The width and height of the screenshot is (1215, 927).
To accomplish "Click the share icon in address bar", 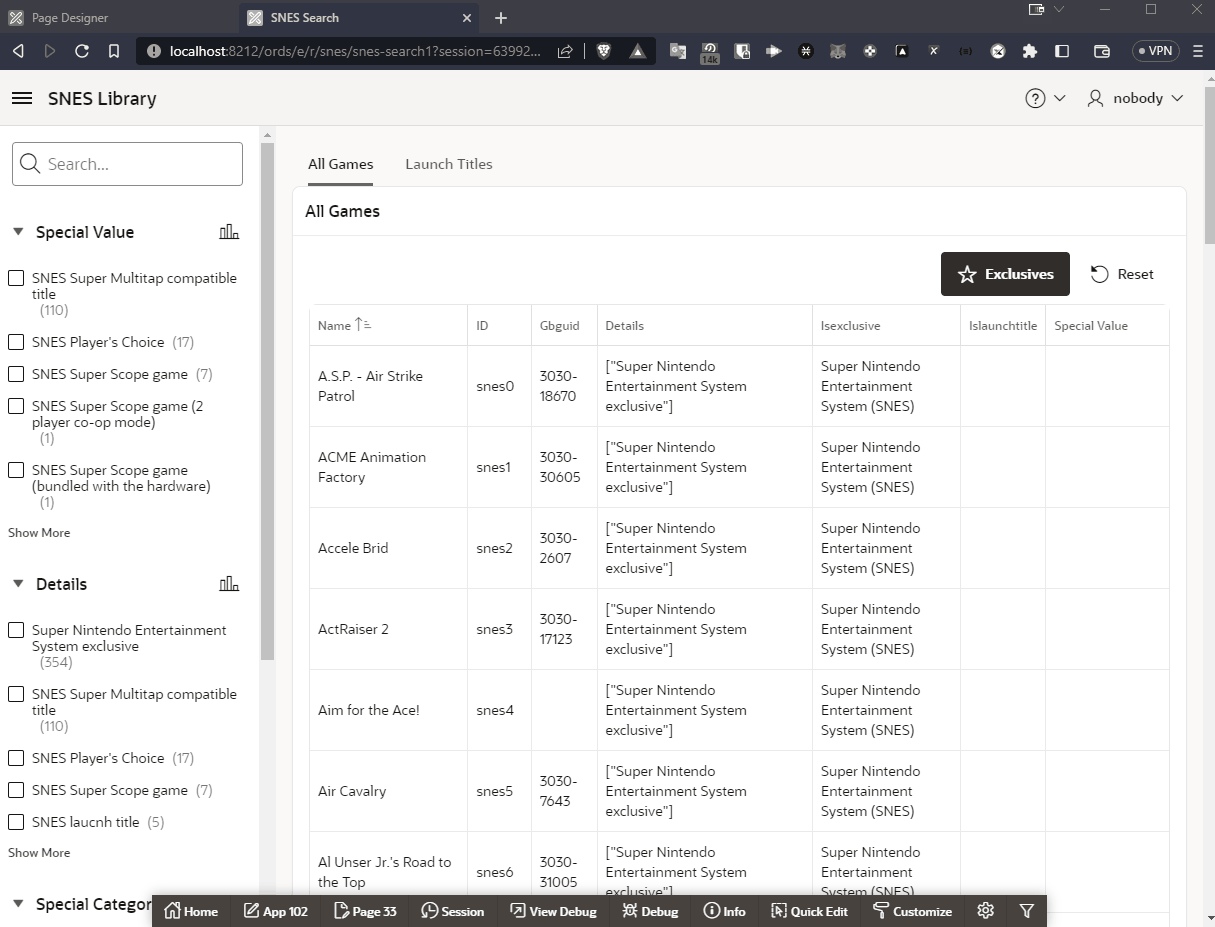I will pyautogui.click(x=565, y=51).
